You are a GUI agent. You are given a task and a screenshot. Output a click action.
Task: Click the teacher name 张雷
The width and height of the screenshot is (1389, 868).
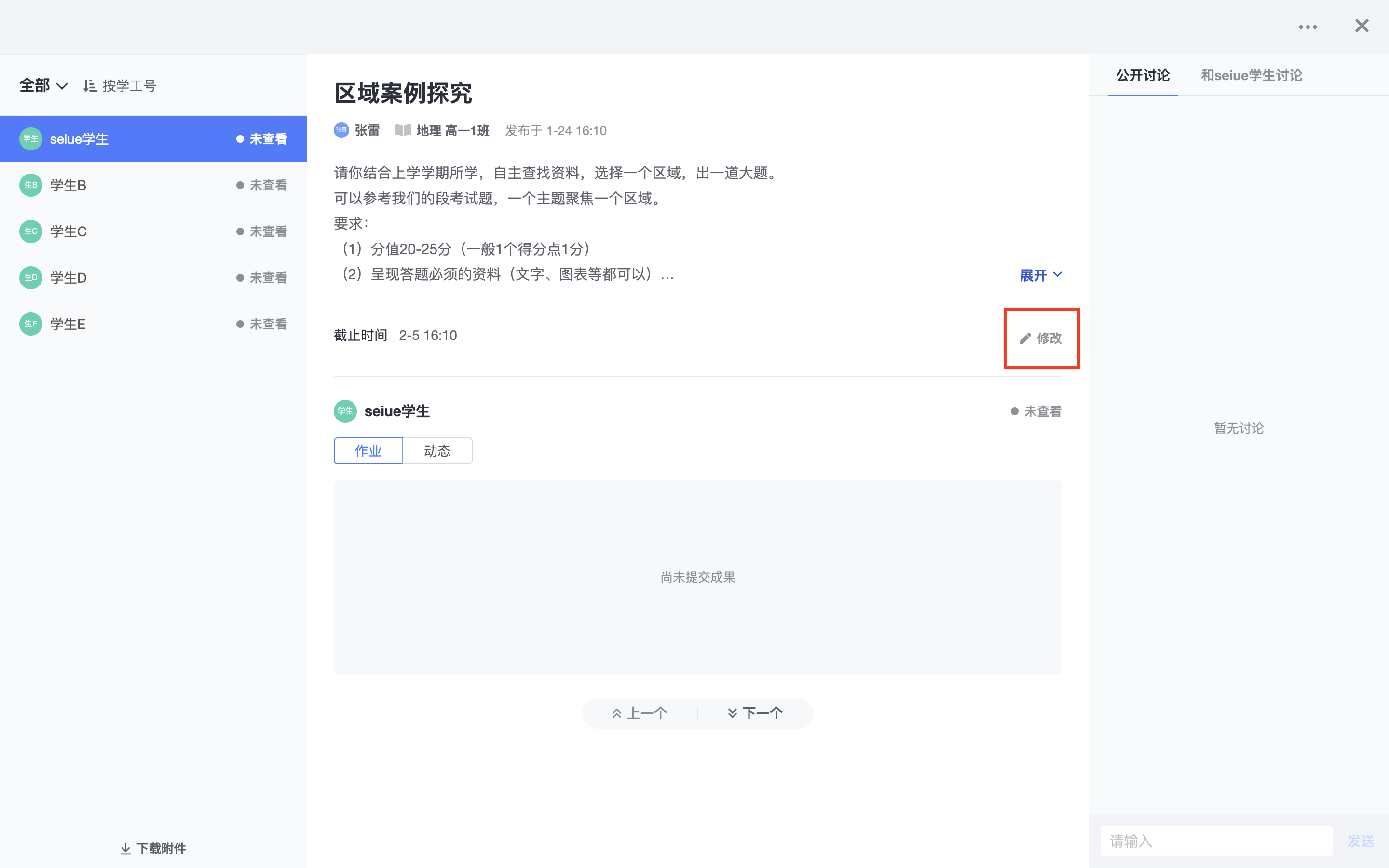[x=367, y=130]
